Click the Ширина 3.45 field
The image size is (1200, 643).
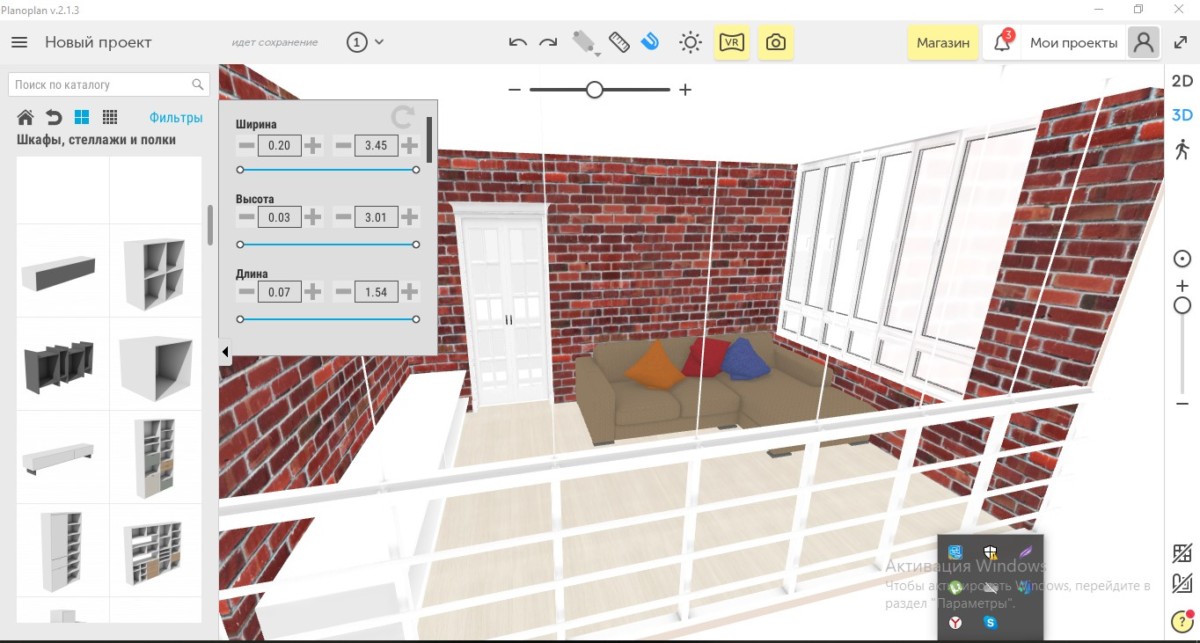point(376,146)
